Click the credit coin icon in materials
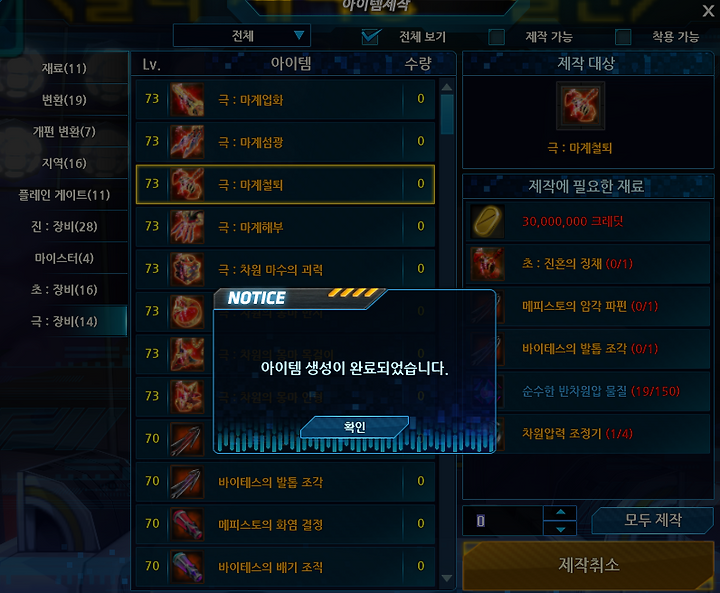This screenshot has height=593, width=720. point(488,221)
